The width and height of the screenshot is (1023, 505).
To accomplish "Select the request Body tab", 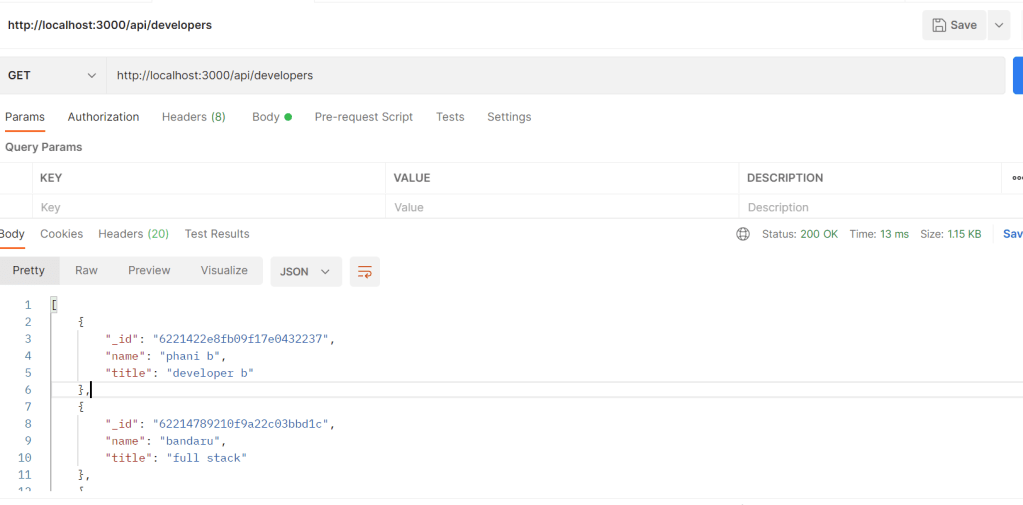I will 271,117.
